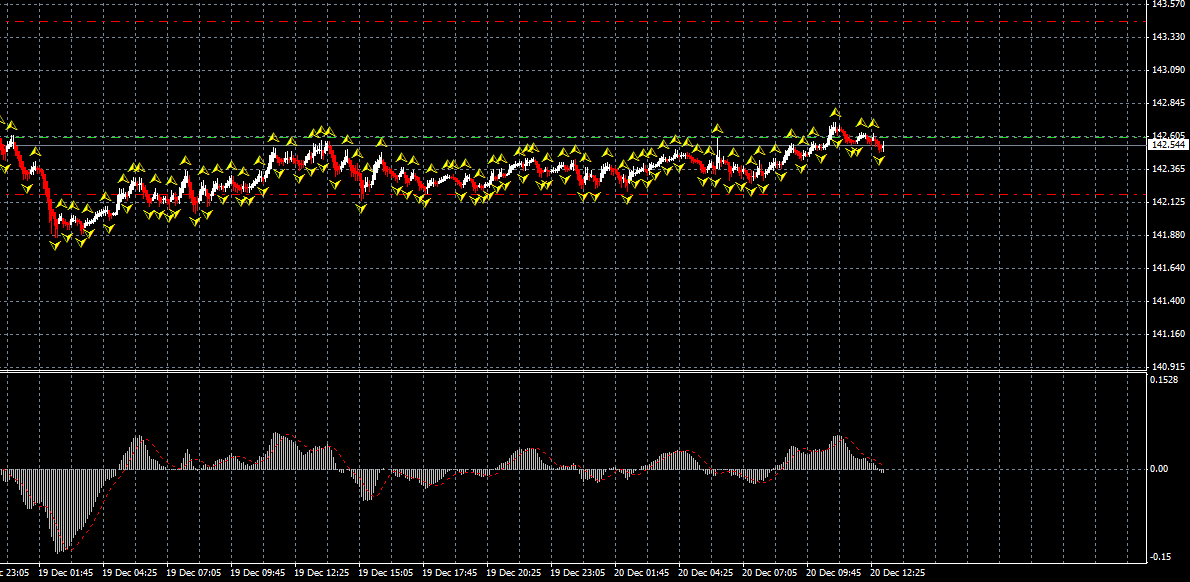Click the 143.330 price axis label
Viewport: 1190px width, 582px height.
coord(1170,36)
